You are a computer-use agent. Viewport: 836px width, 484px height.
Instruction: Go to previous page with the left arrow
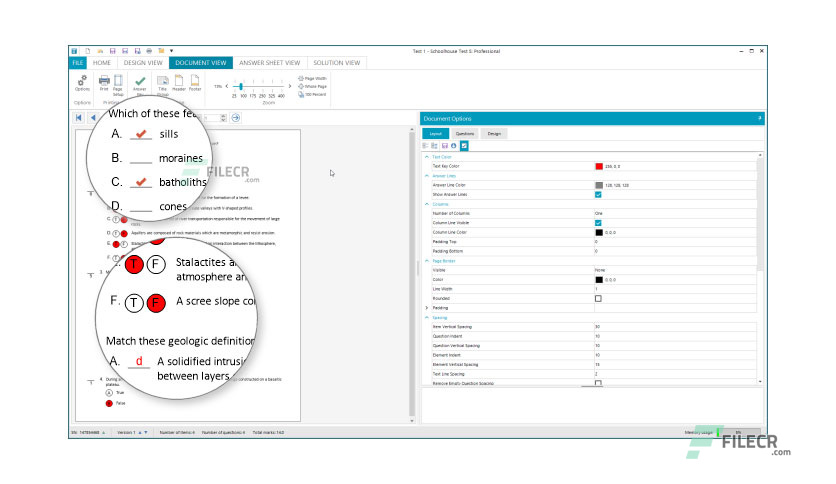tap(93, 118)
